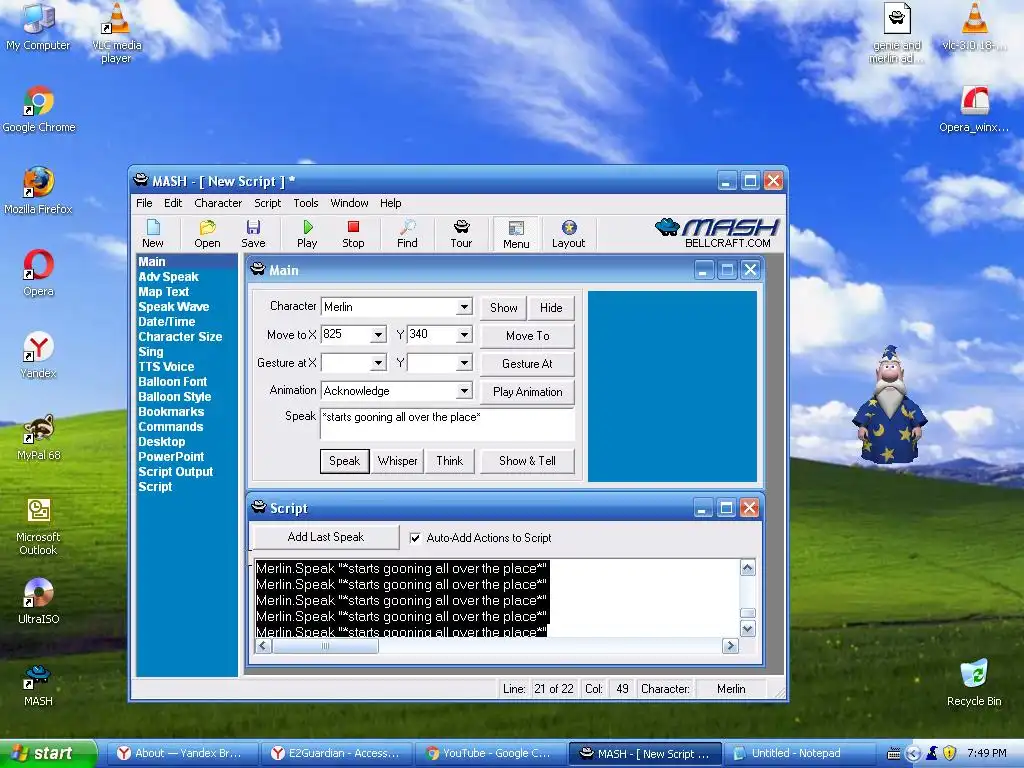
Task: Select the Google Chrome desktop shortcut
Action: [x=39, y=110]
